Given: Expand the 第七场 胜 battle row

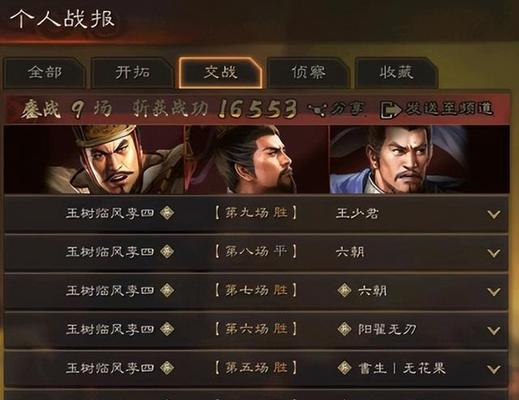Looking at the screenshot, I should coord(494,292).
